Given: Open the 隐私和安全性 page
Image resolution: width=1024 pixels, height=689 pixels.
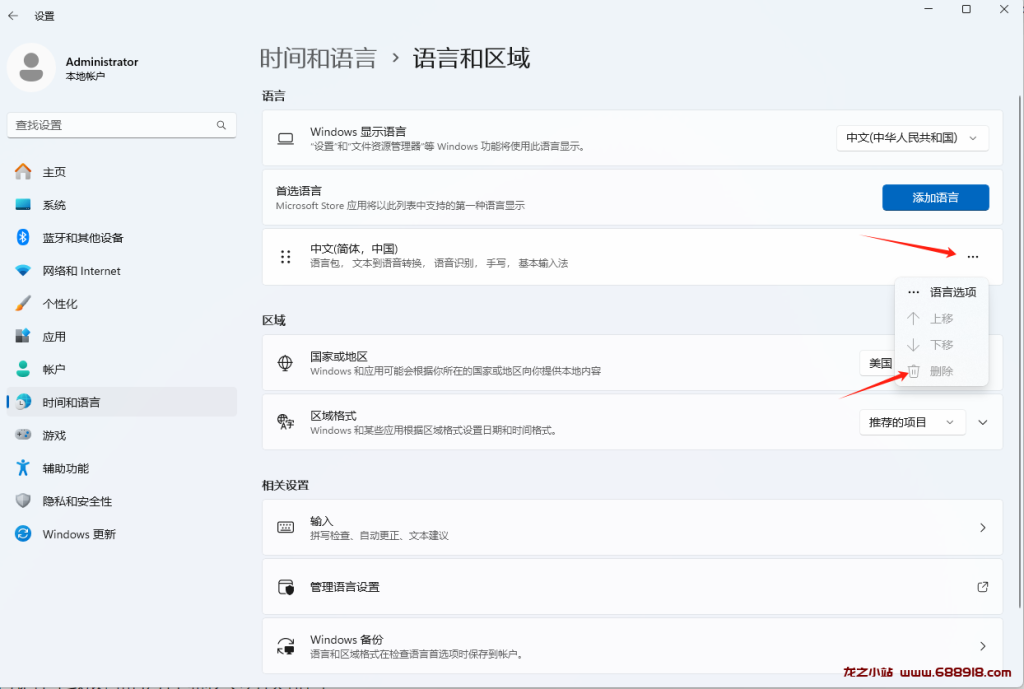Looking at the screenshot, I should 121,501.
